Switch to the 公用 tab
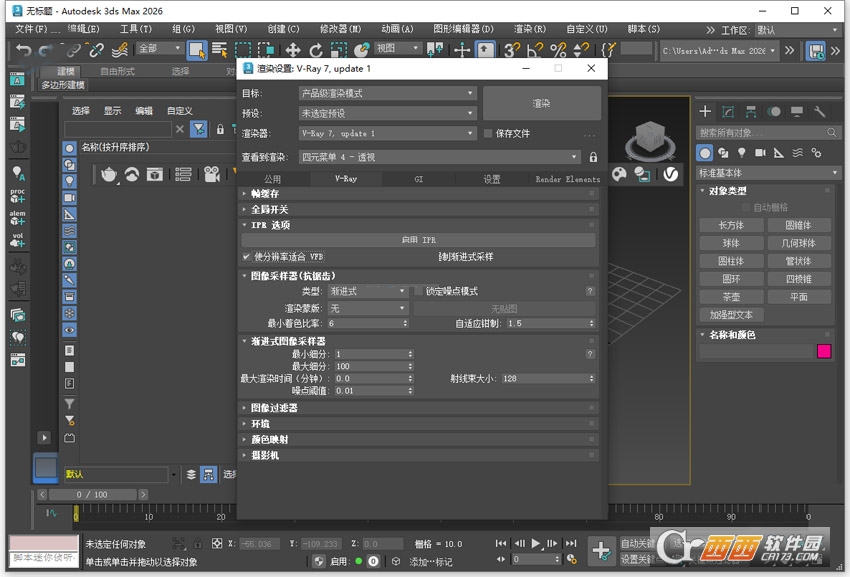The height and width of the screenshot is (577, 850). (273, 179)
